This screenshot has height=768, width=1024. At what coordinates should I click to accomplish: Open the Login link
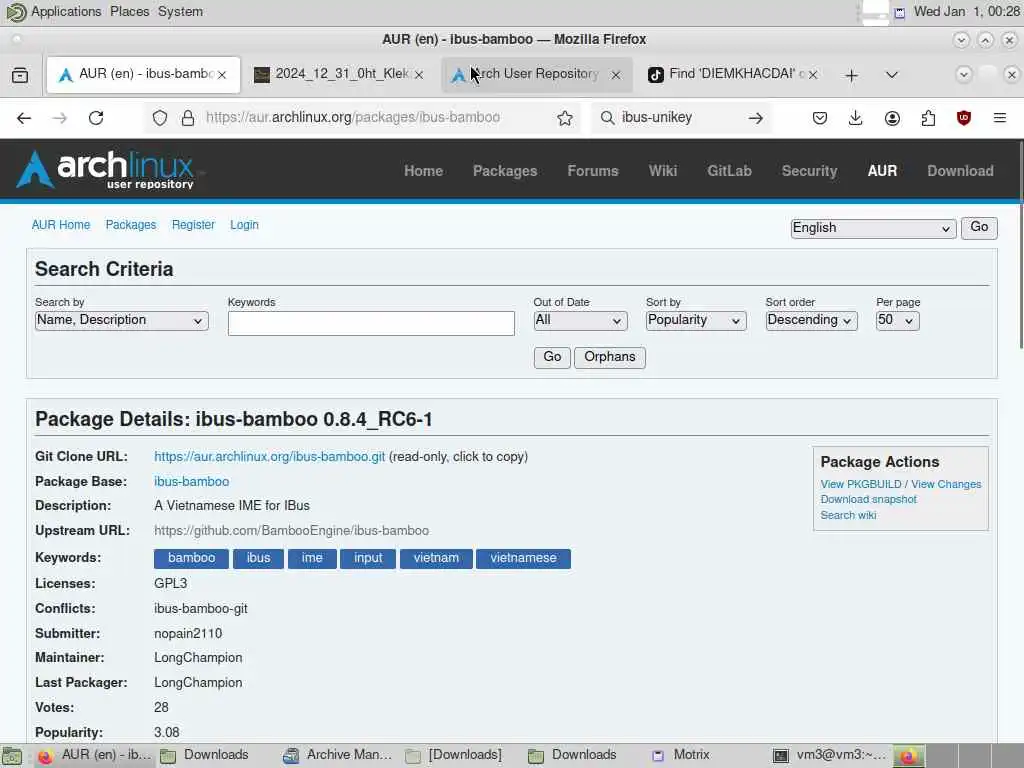244,225
